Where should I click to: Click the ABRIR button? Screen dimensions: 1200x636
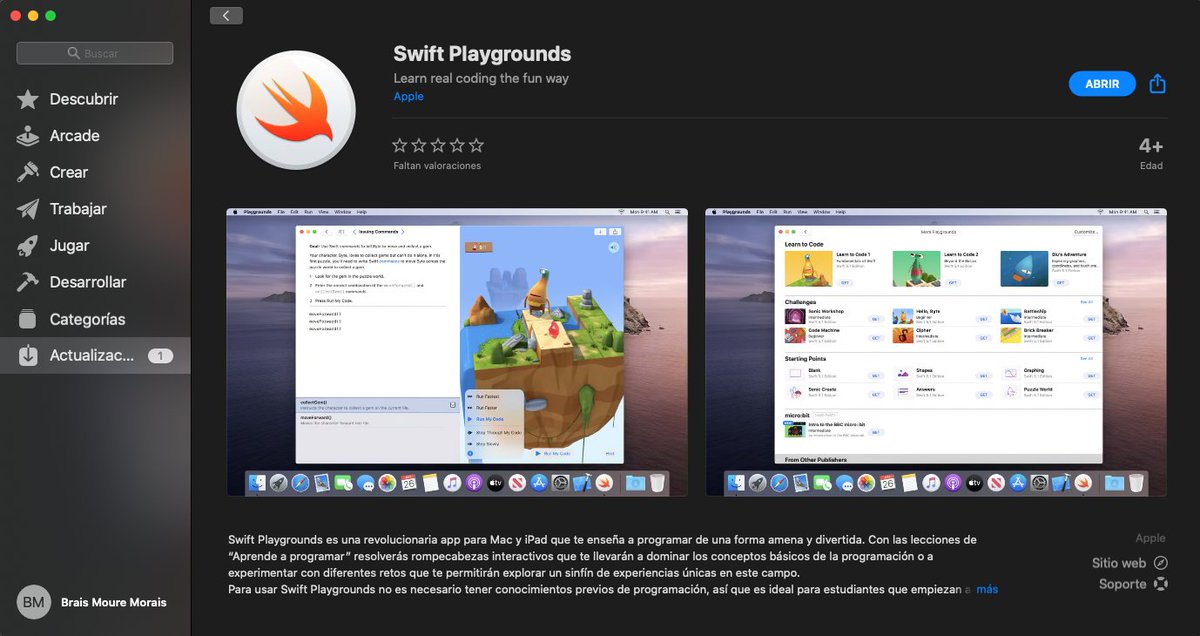click(1102, 84)
